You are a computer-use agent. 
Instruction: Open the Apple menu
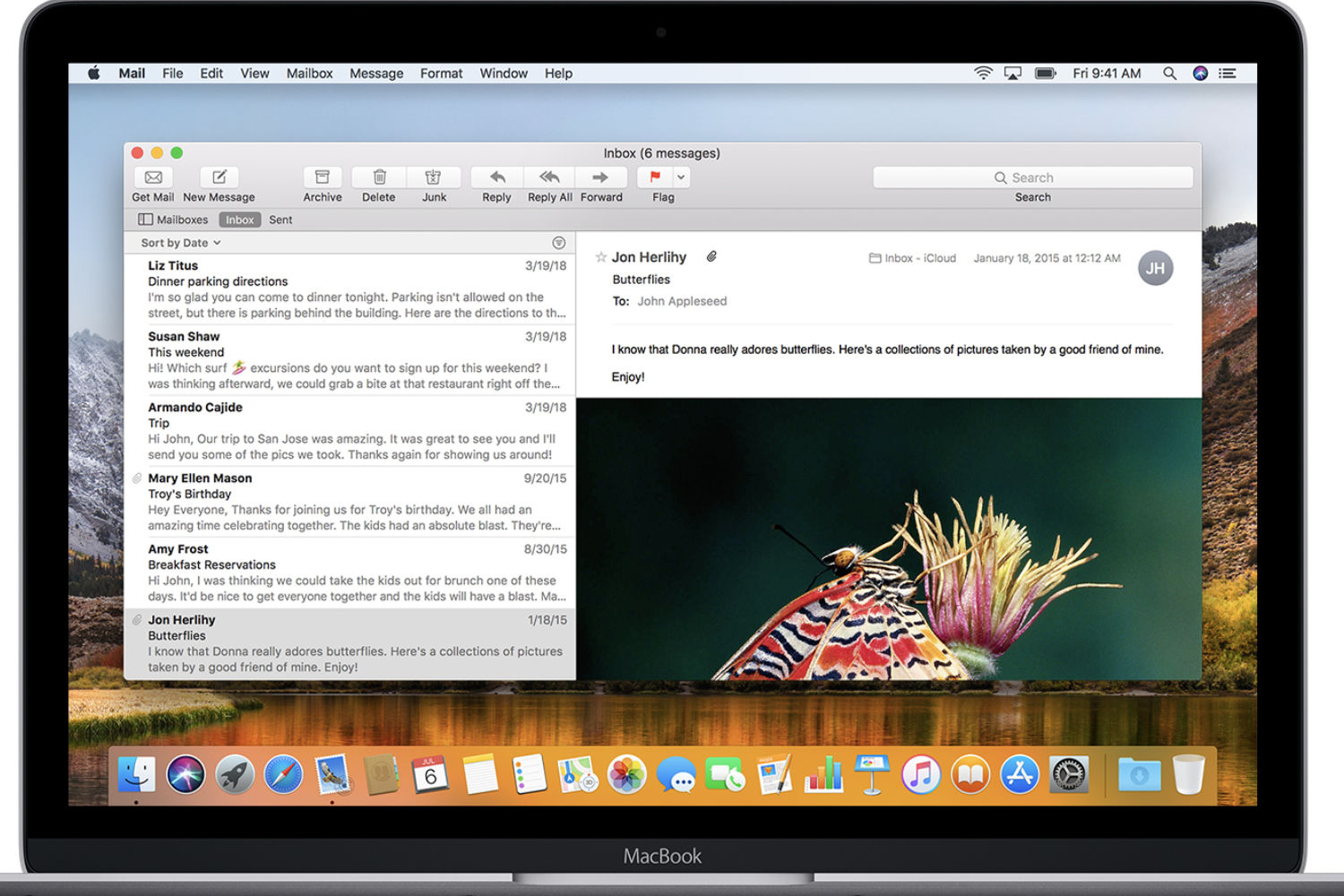pyautogui.click(x=94, y=73)
